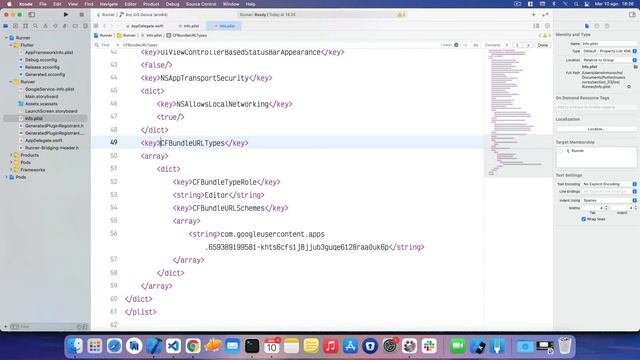640x360 pixels.
Task: Click Done to close find bar
Action: point(542,45)
